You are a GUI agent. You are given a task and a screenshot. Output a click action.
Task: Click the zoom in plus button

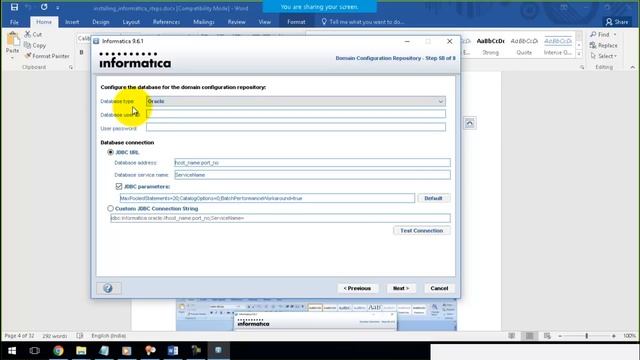click(613, 336)
